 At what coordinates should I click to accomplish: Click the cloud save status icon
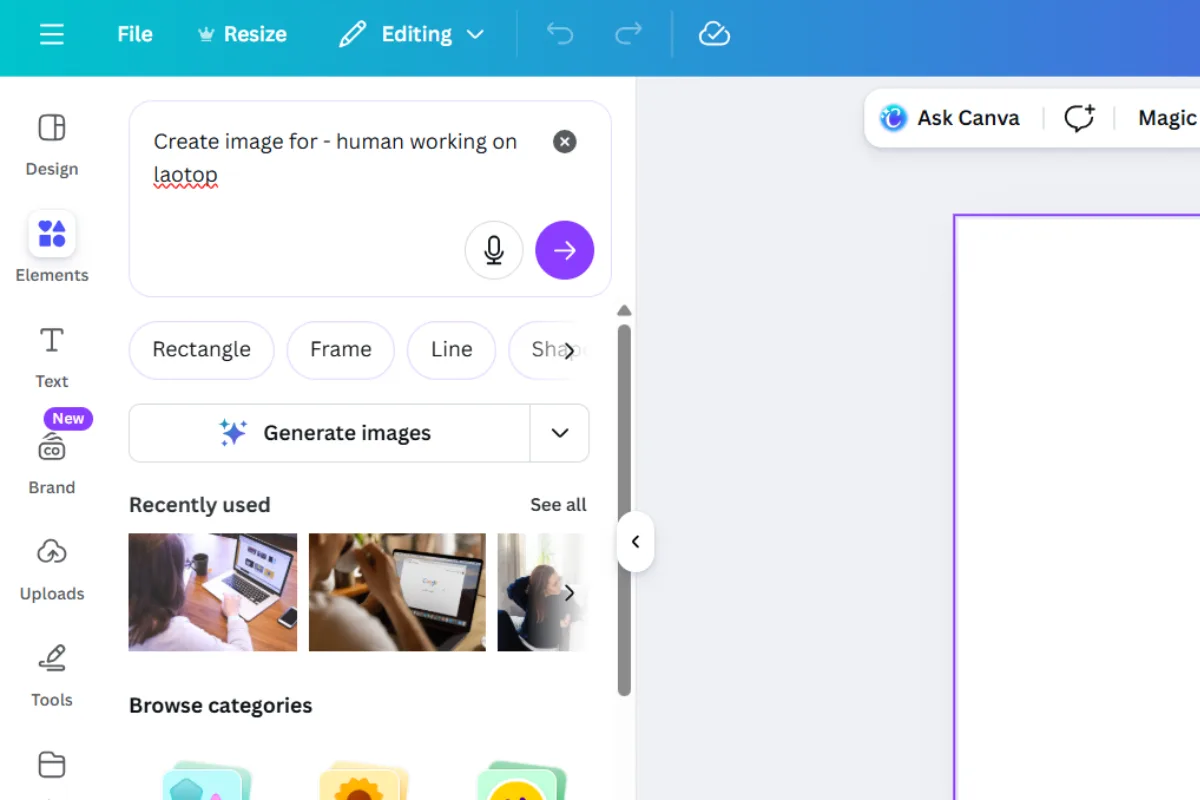tap(714, 33)
